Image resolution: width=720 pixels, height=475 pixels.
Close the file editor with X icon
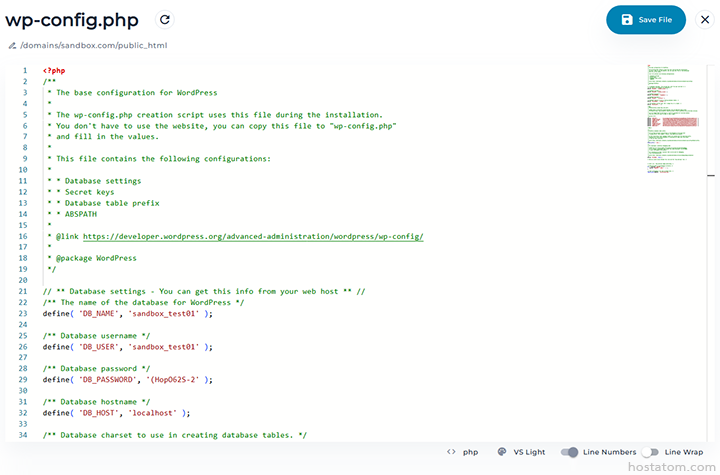(704, 20)
